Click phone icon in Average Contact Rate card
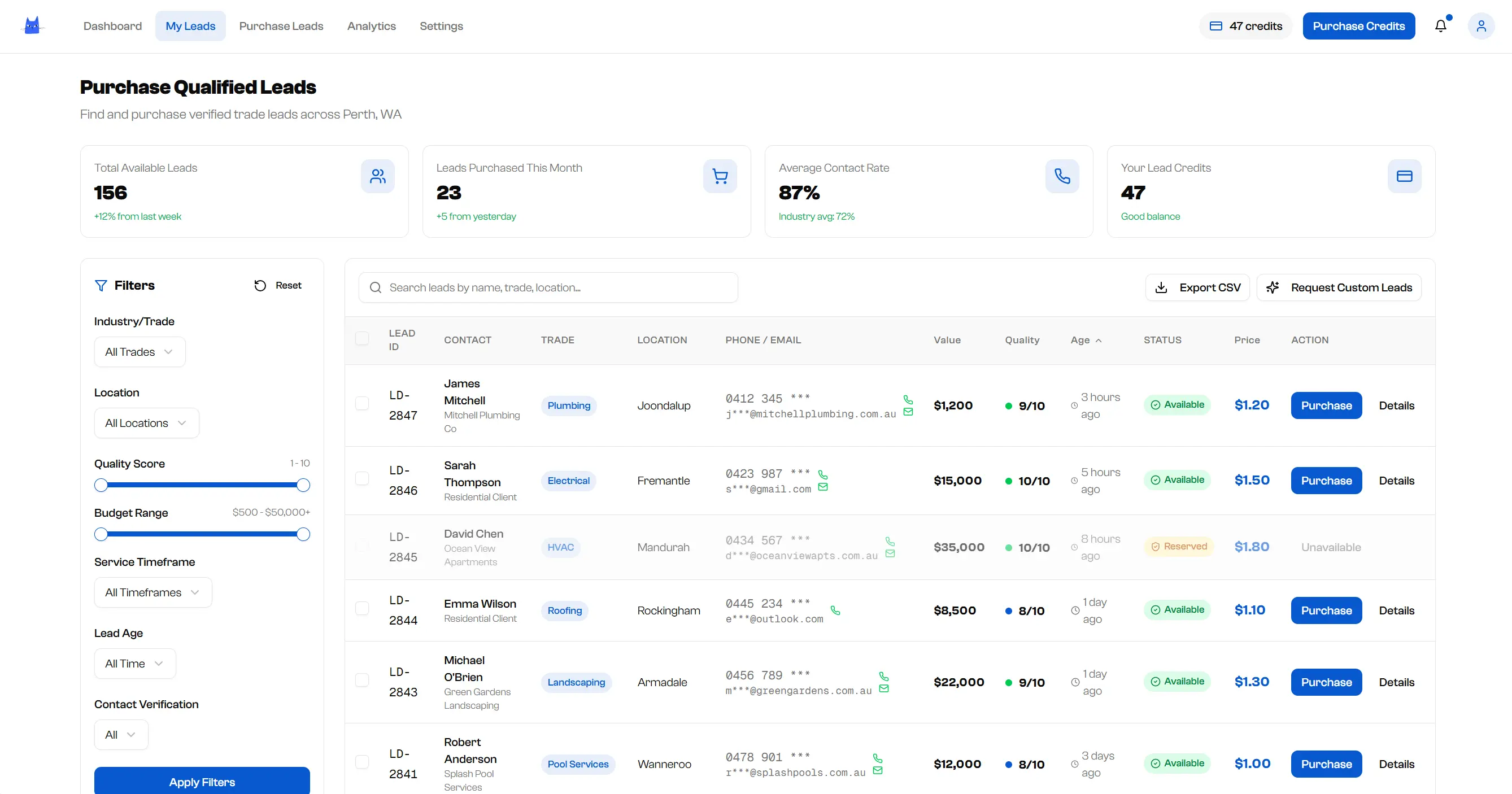 [x=1062, y=176]
